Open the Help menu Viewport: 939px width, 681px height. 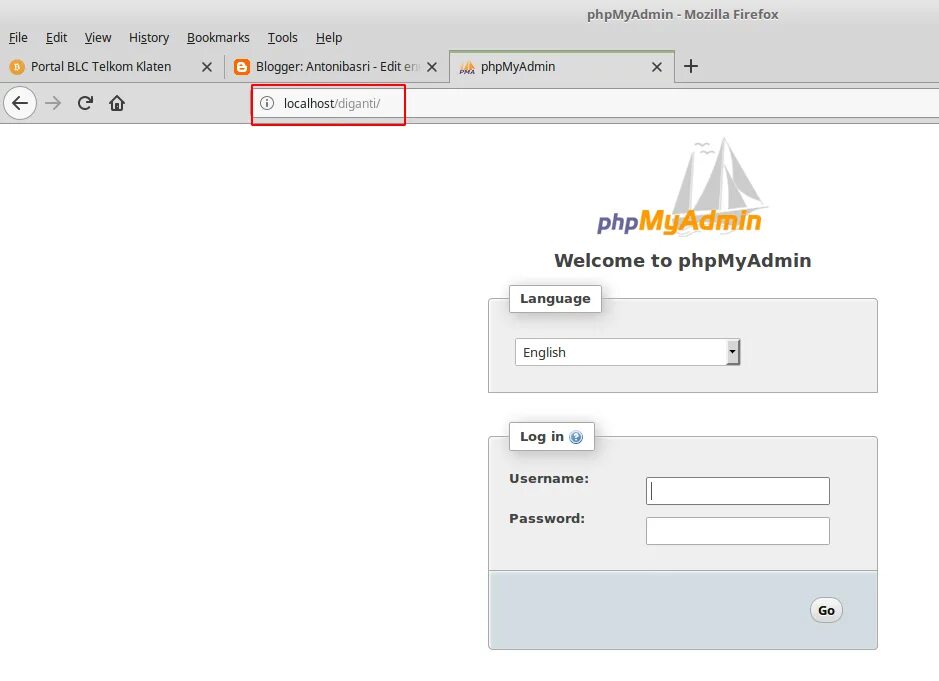point(329,37)
